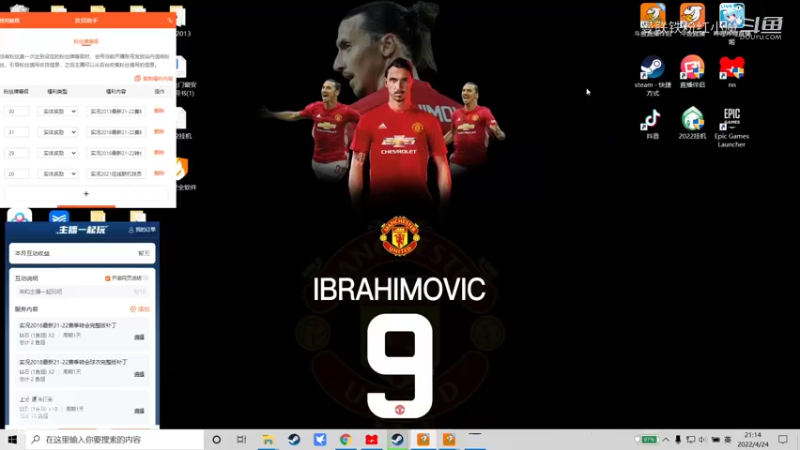Open the volume icon in the system tray
Image resolution: width=800 pixels, height=450 pixels.
(703, 439)
